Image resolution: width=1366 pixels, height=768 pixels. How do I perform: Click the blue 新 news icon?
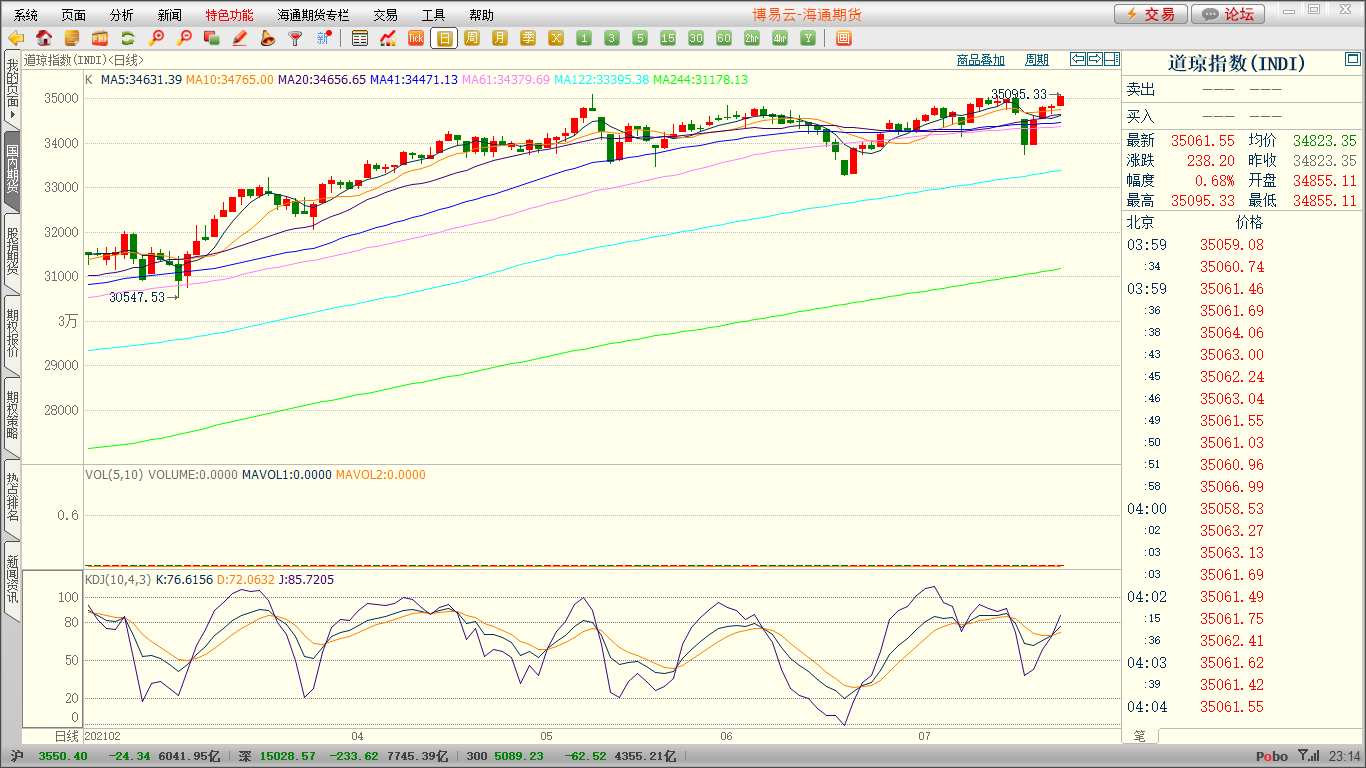pyautogui.click(x=323, y=39)
